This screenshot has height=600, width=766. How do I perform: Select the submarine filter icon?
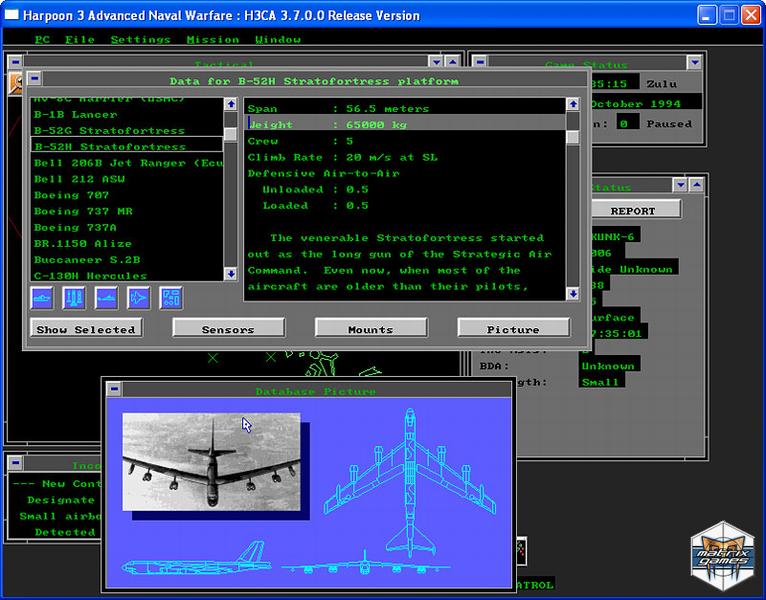[x=107, y=297]
